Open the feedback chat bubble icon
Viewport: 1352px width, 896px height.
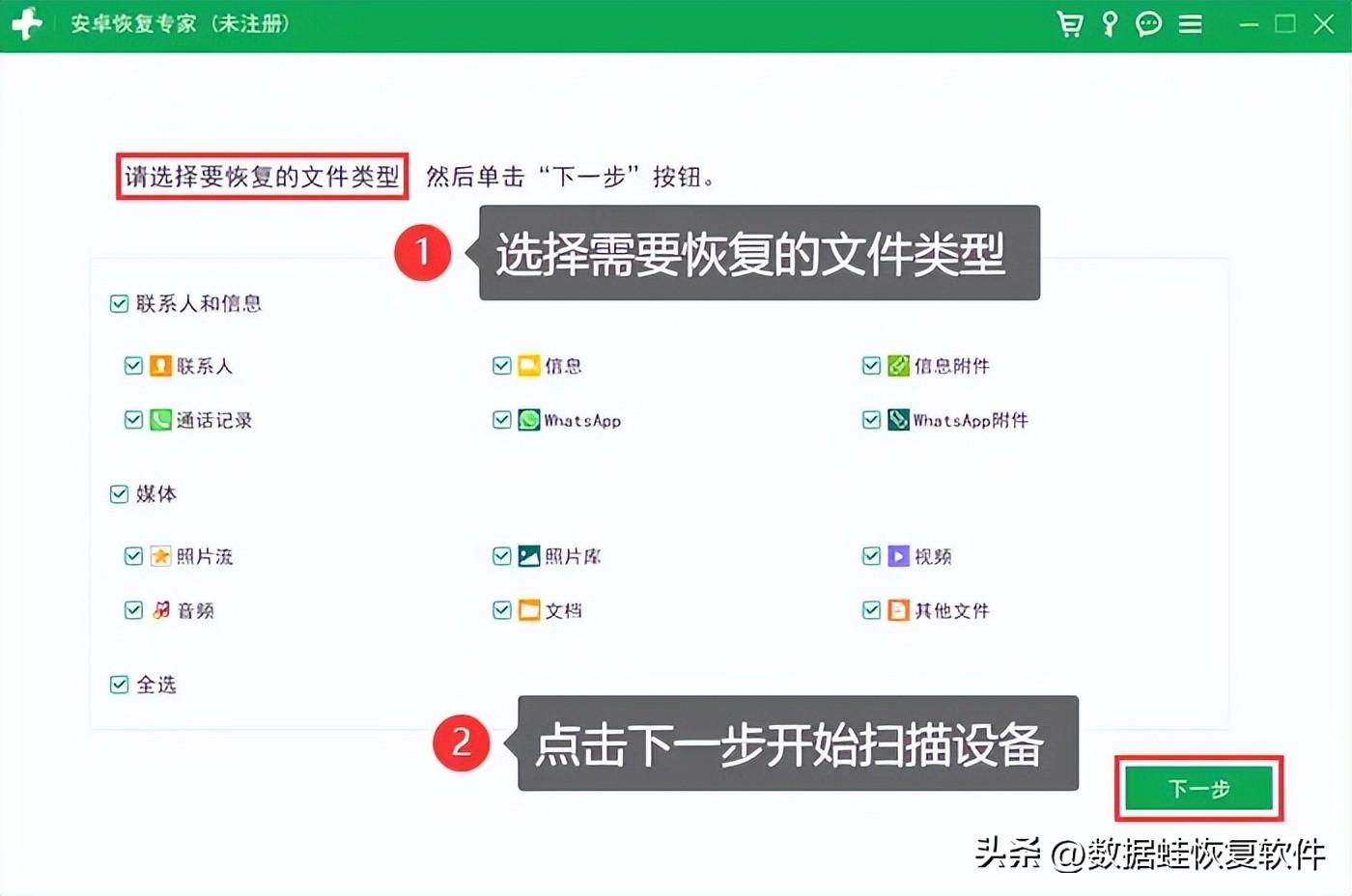pos(1148,24)
